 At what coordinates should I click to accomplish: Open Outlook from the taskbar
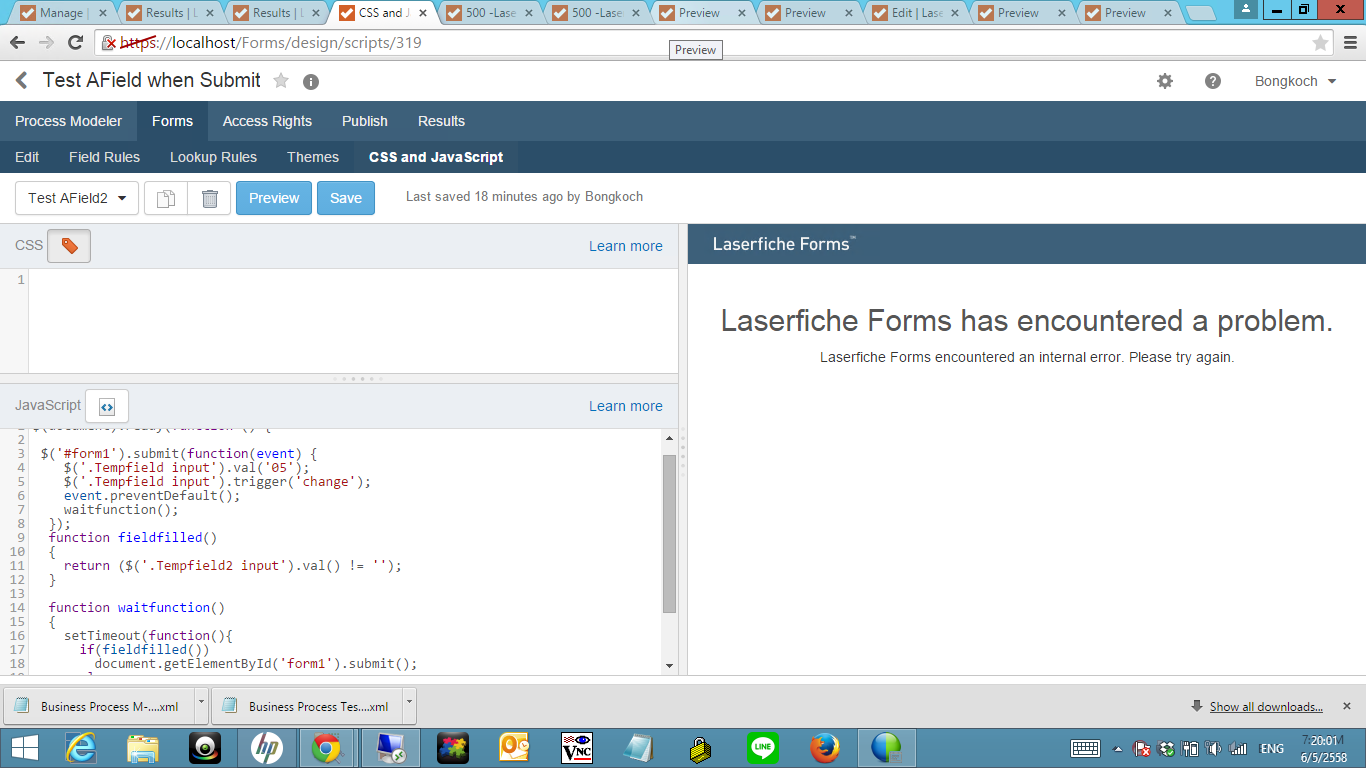[514, 748]
